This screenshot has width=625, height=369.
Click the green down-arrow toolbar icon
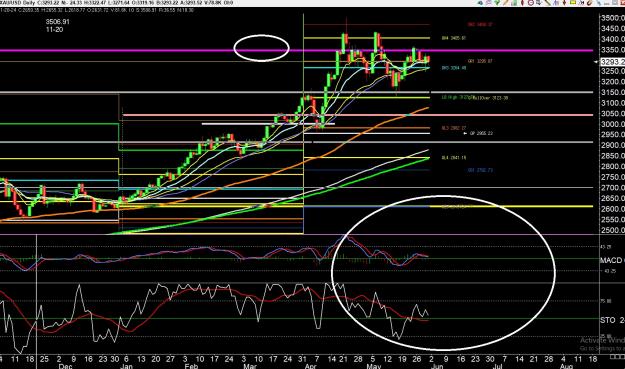pyautogui.click(x=497, y=3)
